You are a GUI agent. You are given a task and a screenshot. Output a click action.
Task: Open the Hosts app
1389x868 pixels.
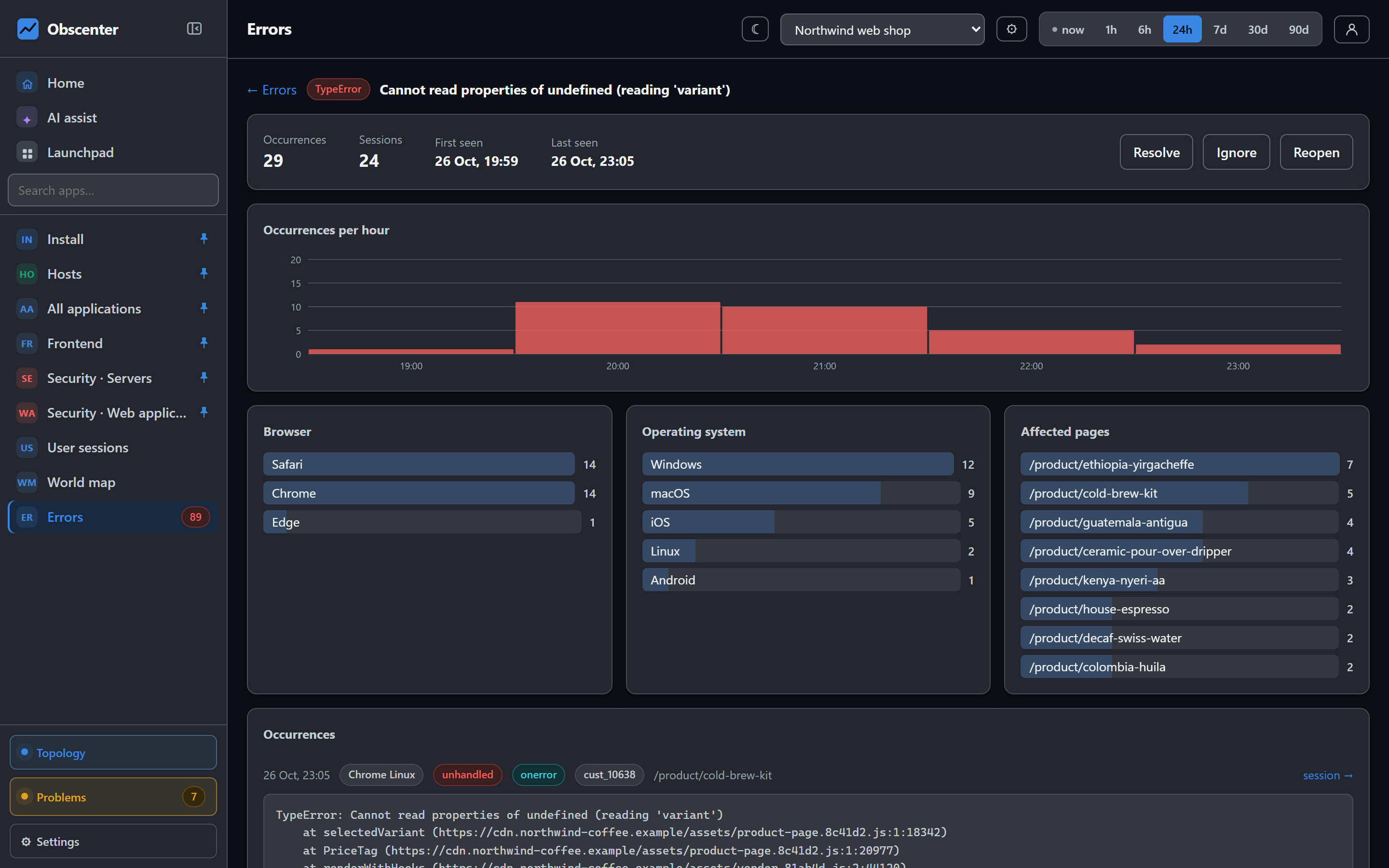[113, 274]
